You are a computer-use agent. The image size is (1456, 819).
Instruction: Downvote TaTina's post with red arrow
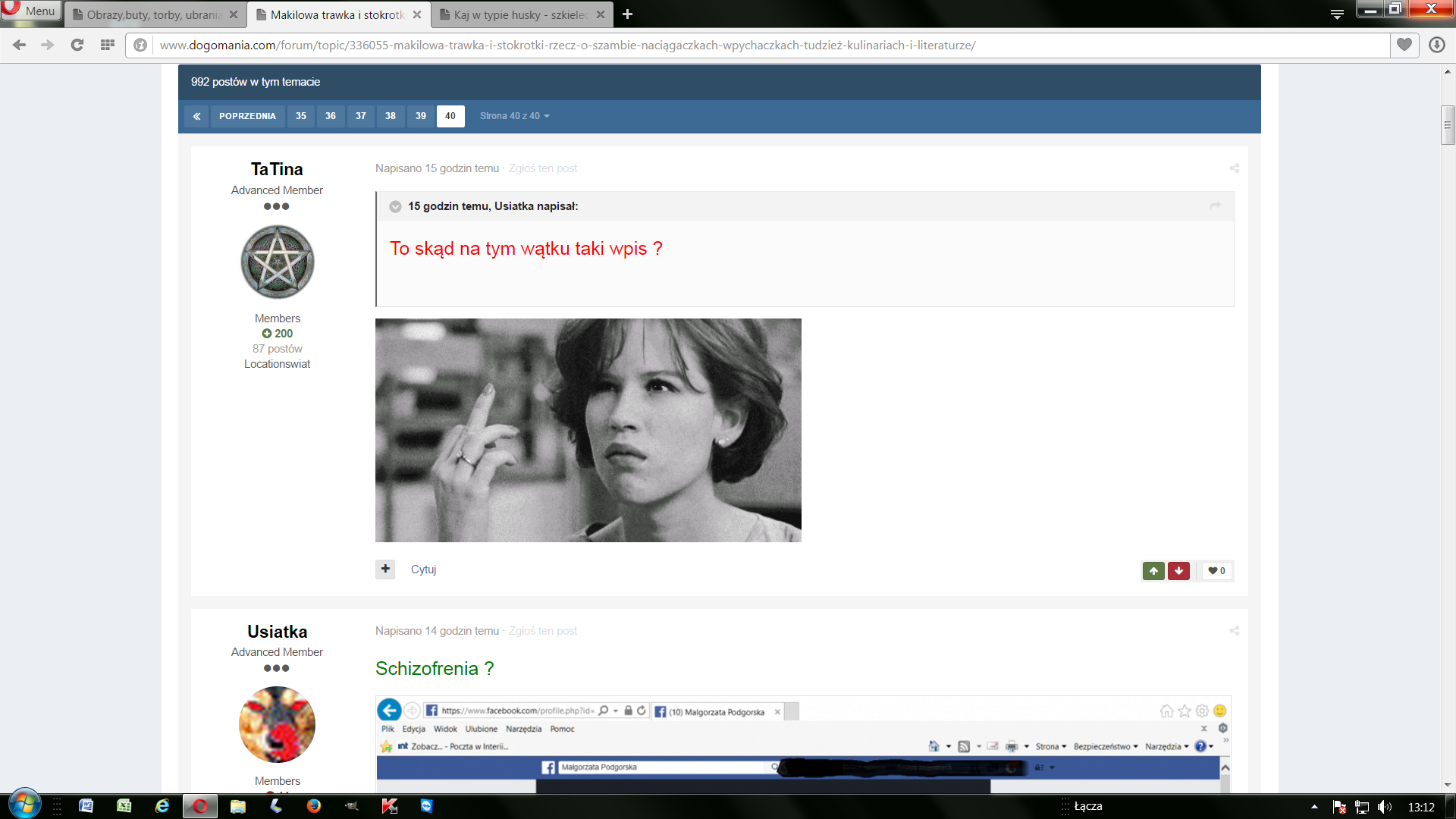[x=1178, y=571]
